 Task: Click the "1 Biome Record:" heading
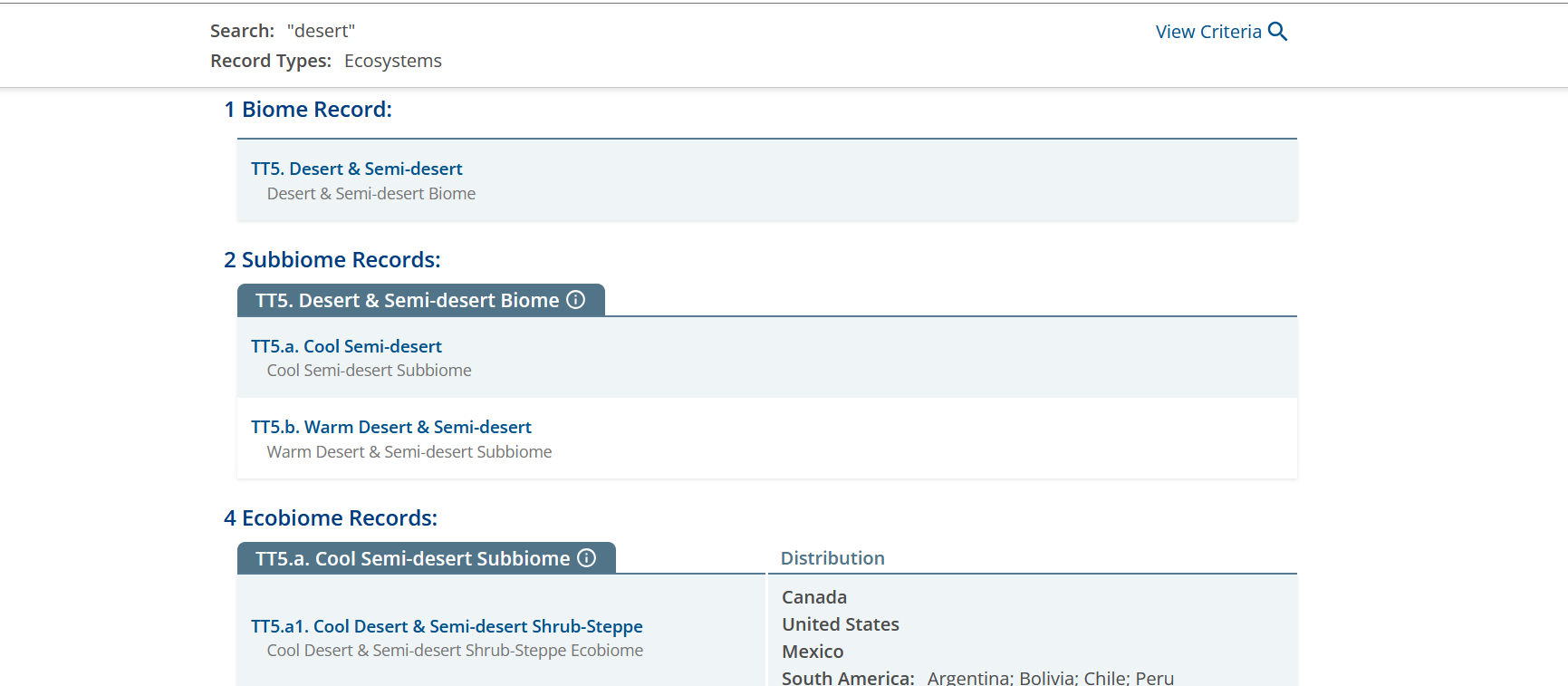pos(308,110)
